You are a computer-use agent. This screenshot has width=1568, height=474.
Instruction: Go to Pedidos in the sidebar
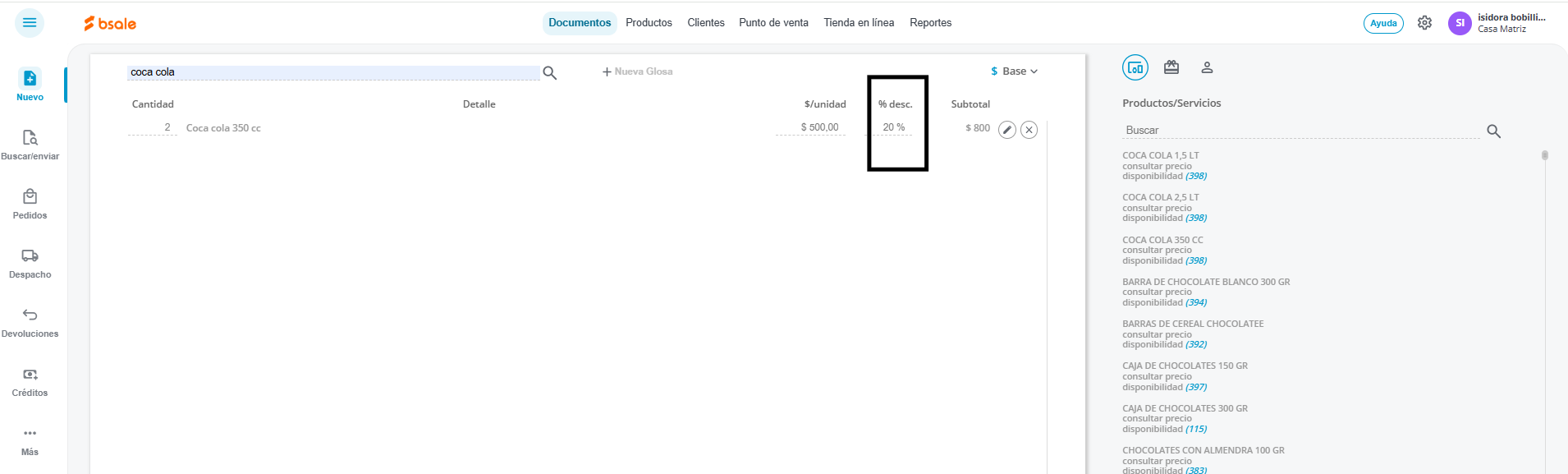[x=30, y=204]
